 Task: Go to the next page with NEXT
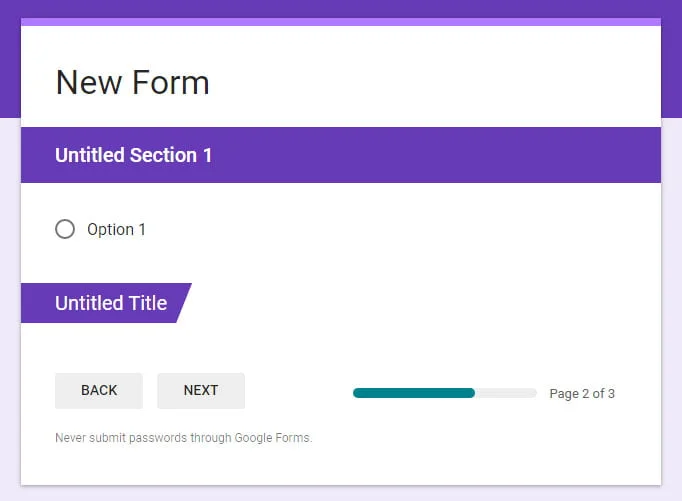pos(200,390)
